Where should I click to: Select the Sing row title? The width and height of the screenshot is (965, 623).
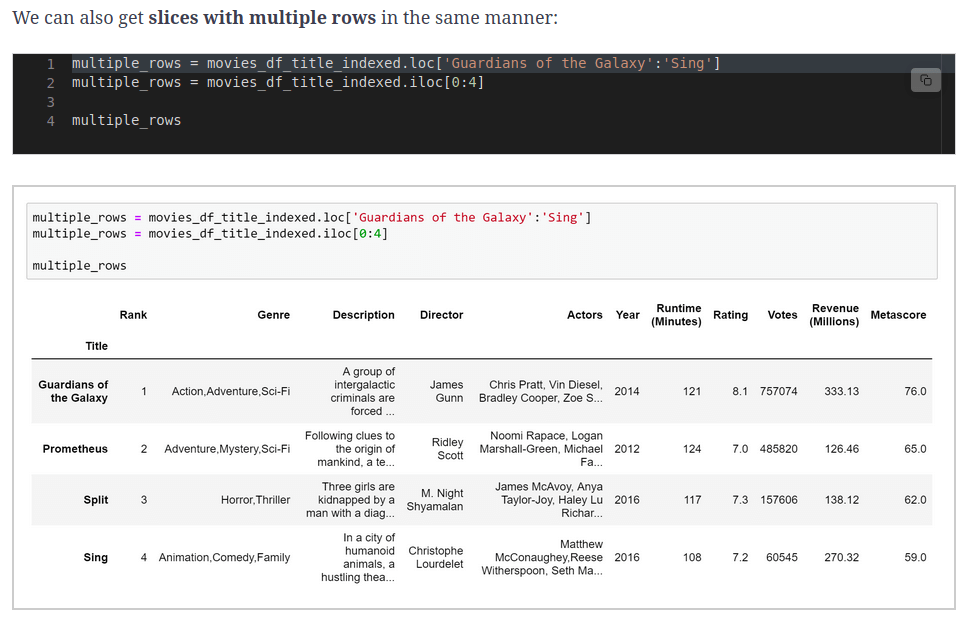coord(95,558)
